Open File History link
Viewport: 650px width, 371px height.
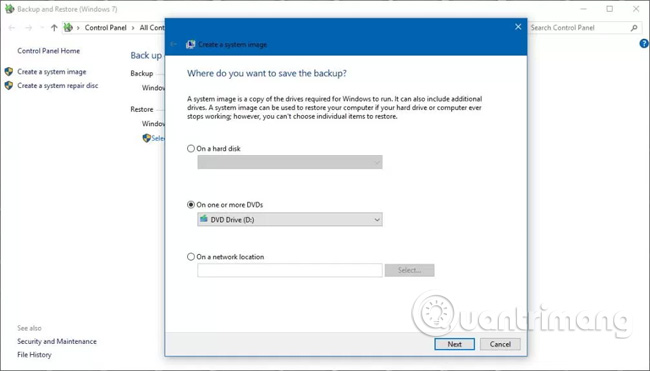[34, 355]
